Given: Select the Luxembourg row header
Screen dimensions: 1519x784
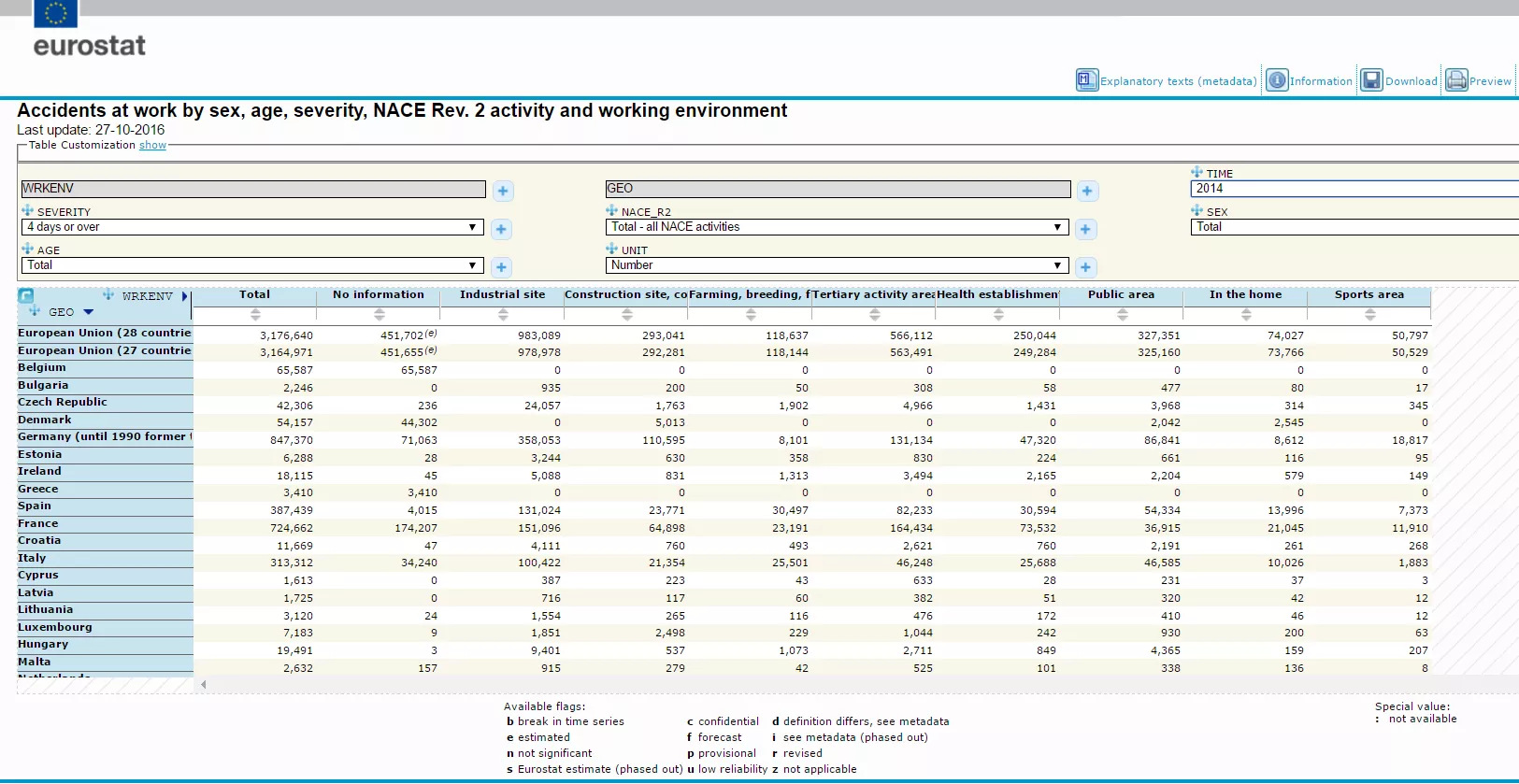Looking at the screenshot, I should 105,628.
